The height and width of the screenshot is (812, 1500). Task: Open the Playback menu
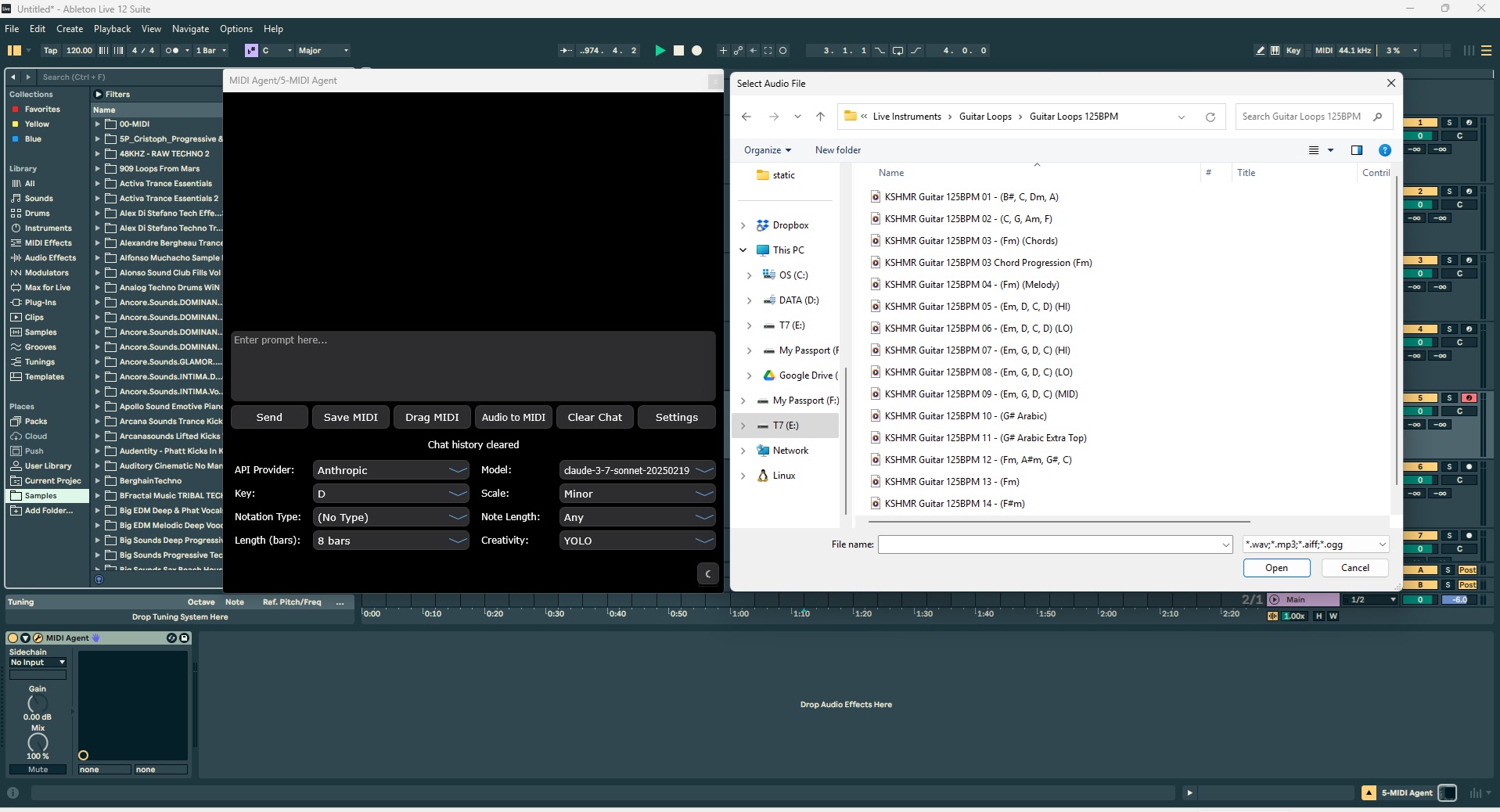point(112,29)
